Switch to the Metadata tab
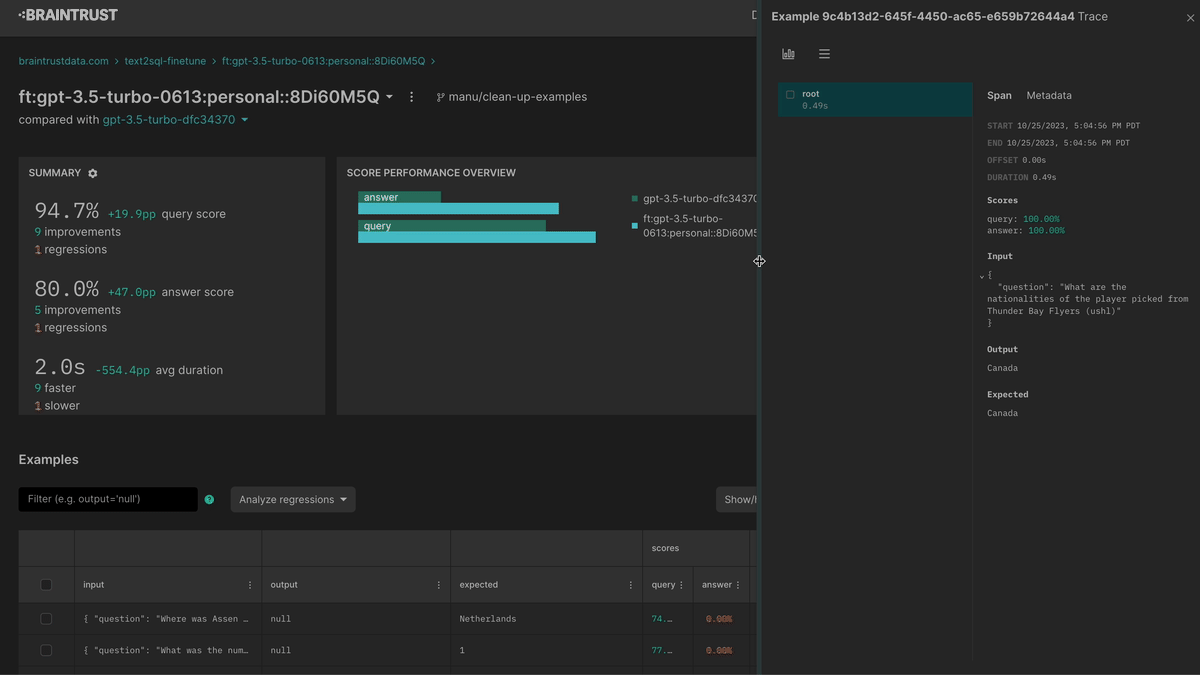This screenshot has height=675, width=1200. pos(1048,95)
